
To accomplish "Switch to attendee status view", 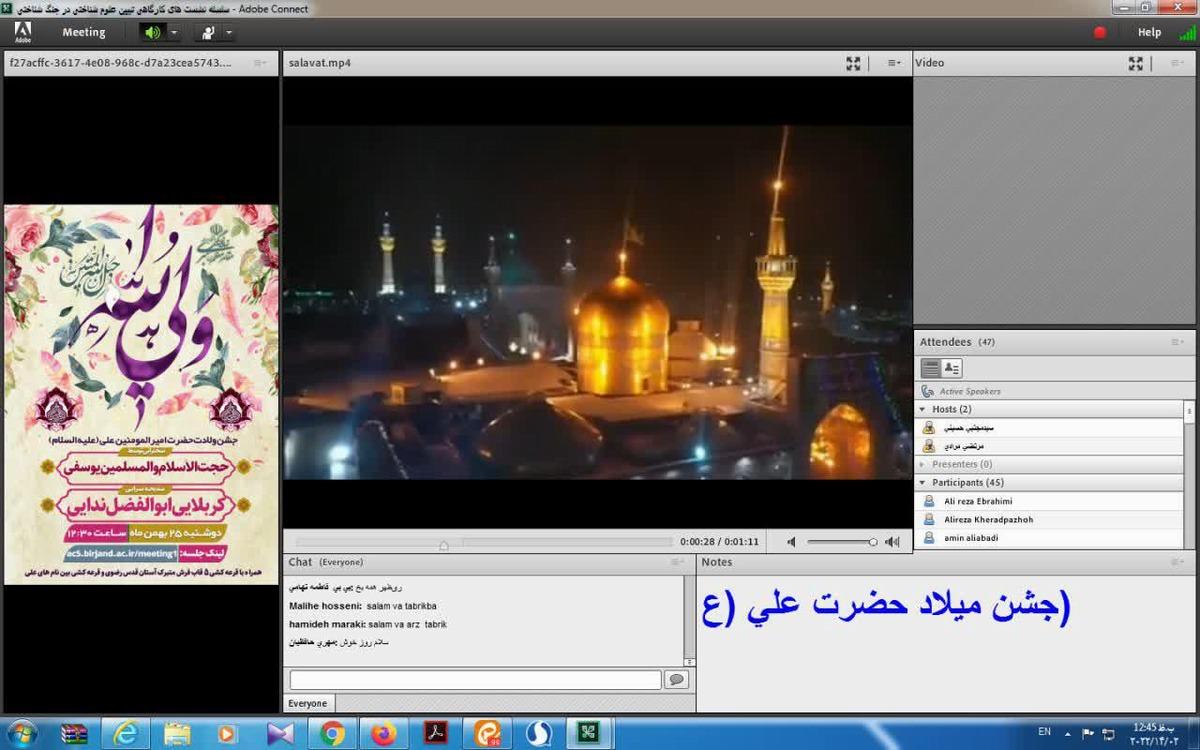I will 951,368.
